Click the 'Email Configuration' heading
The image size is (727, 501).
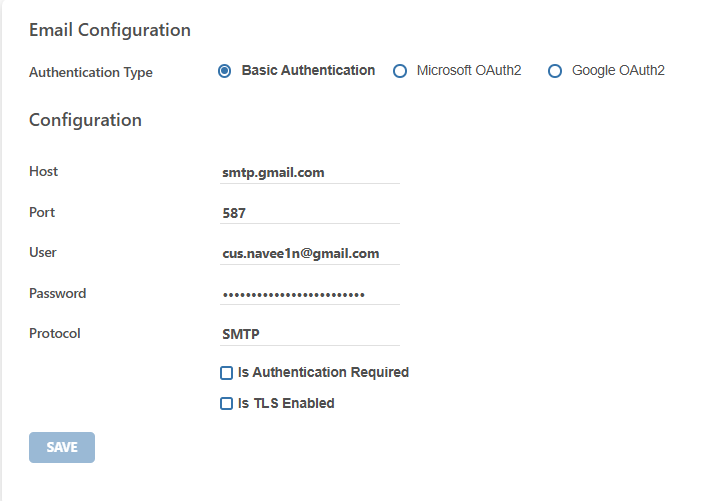tap(110, 30)
